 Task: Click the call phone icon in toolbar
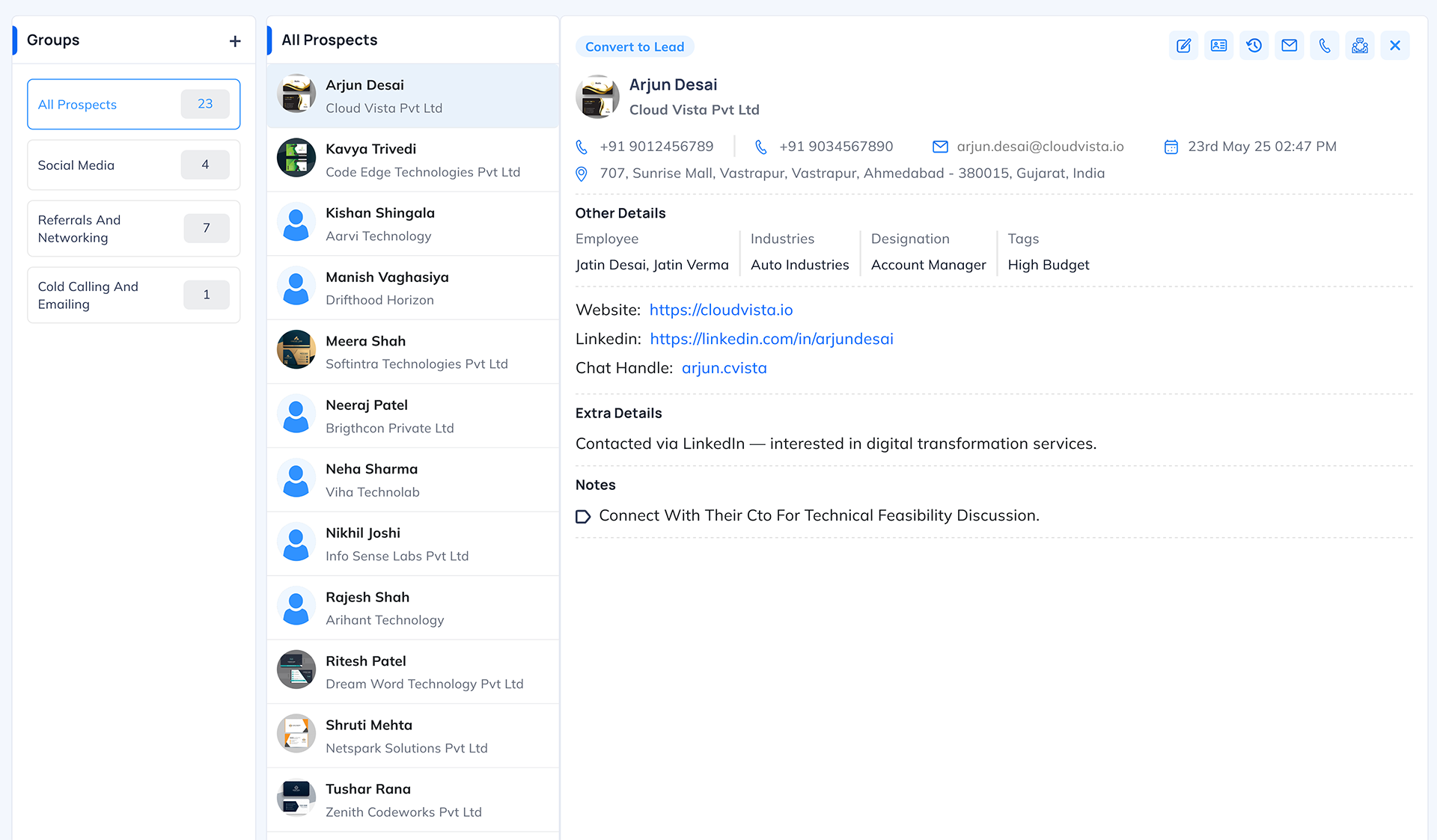1324,46
